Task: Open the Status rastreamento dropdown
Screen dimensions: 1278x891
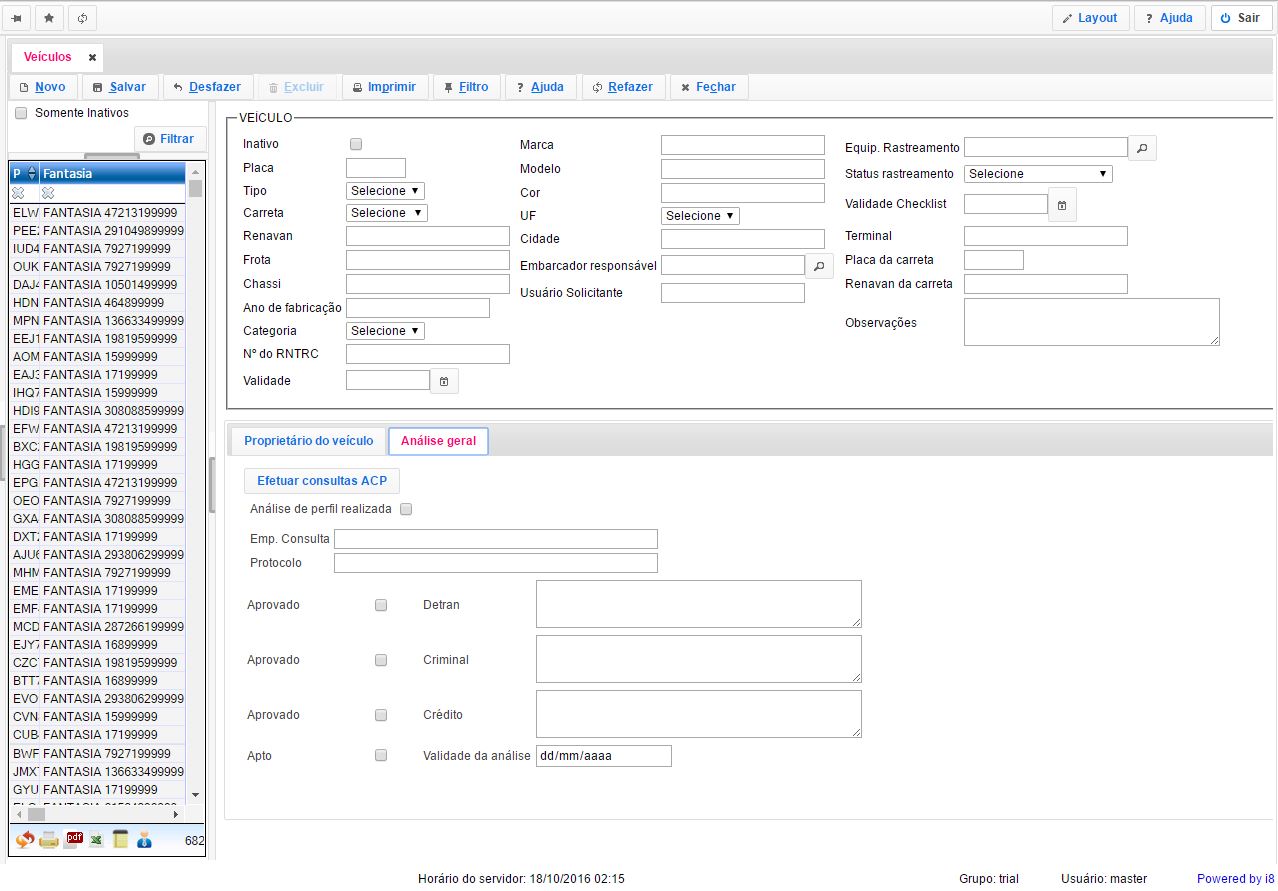Action: tap(1038, 173)
